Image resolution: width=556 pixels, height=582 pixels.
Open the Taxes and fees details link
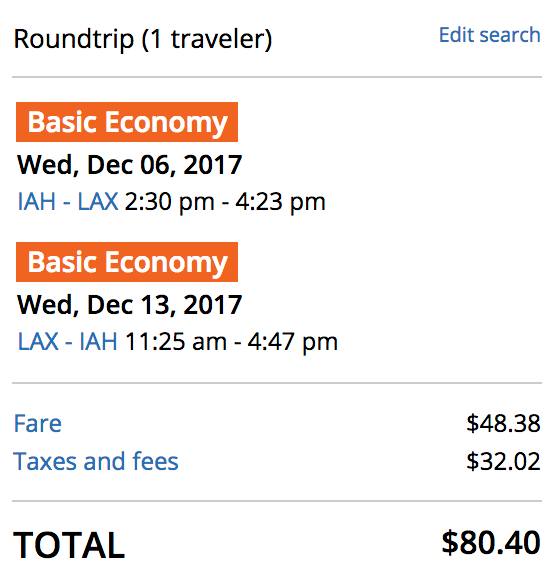pos(96,461)
